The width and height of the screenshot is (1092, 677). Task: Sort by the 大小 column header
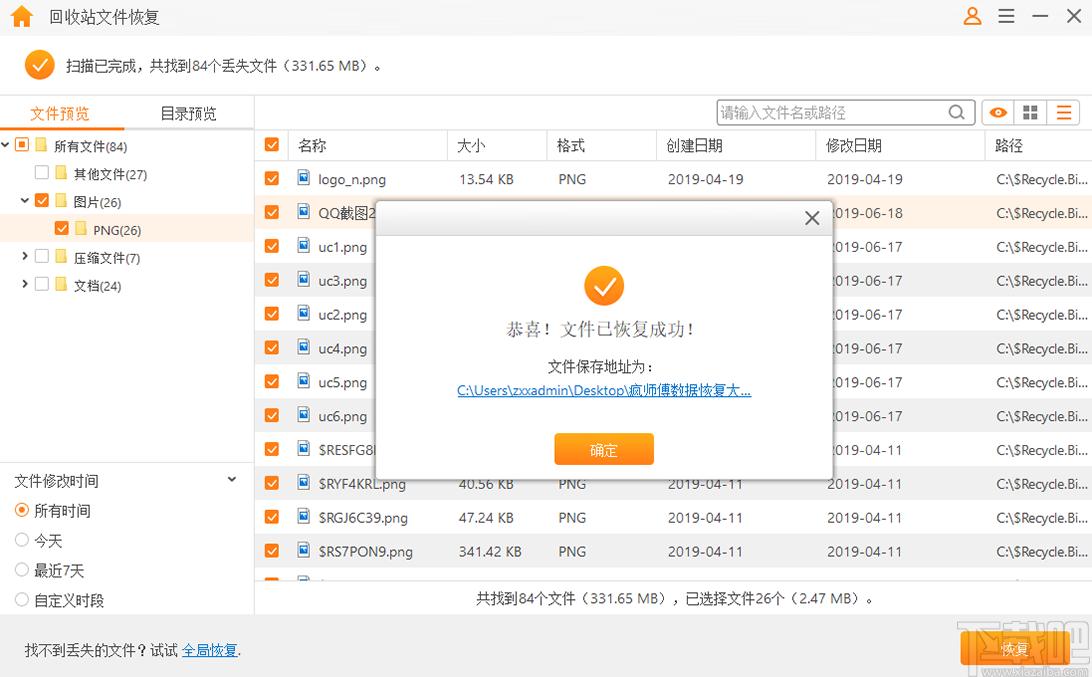click(x=471, y=146)
